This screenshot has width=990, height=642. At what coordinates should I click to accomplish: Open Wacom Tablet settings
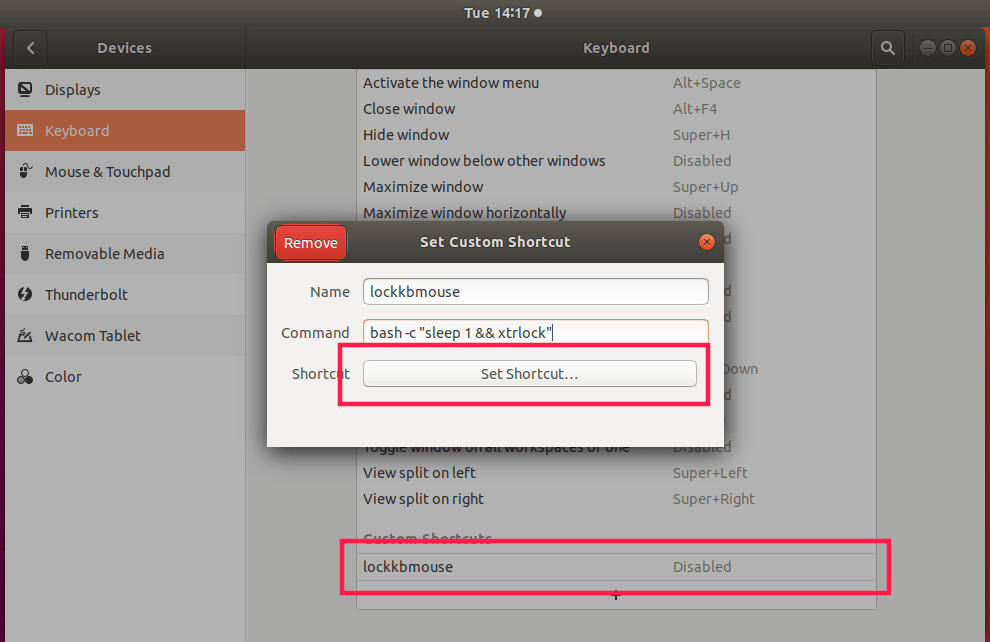point(125,336)
